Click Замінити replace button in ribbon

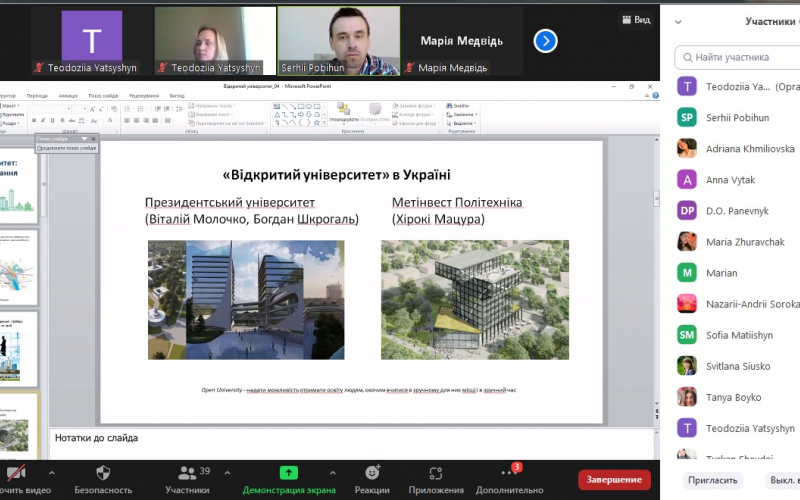[461, 114]
